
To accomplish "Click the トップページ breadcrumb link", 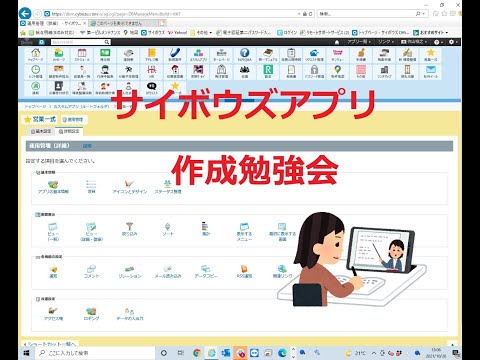I will pyautogui.click(x=34, y=106).
